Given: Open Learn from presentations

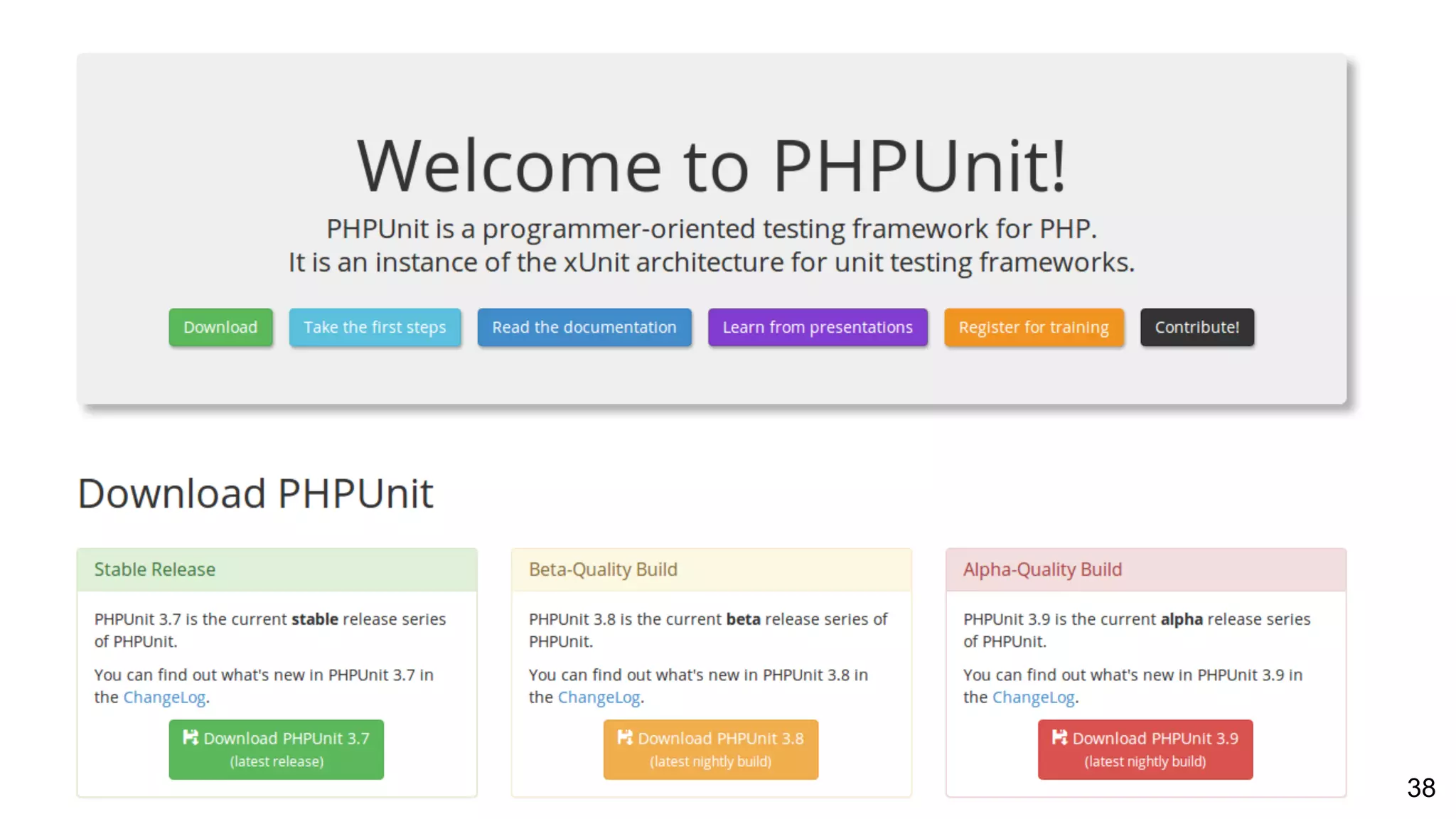Looking at the screenshot, I should click(x=818, y=327).
